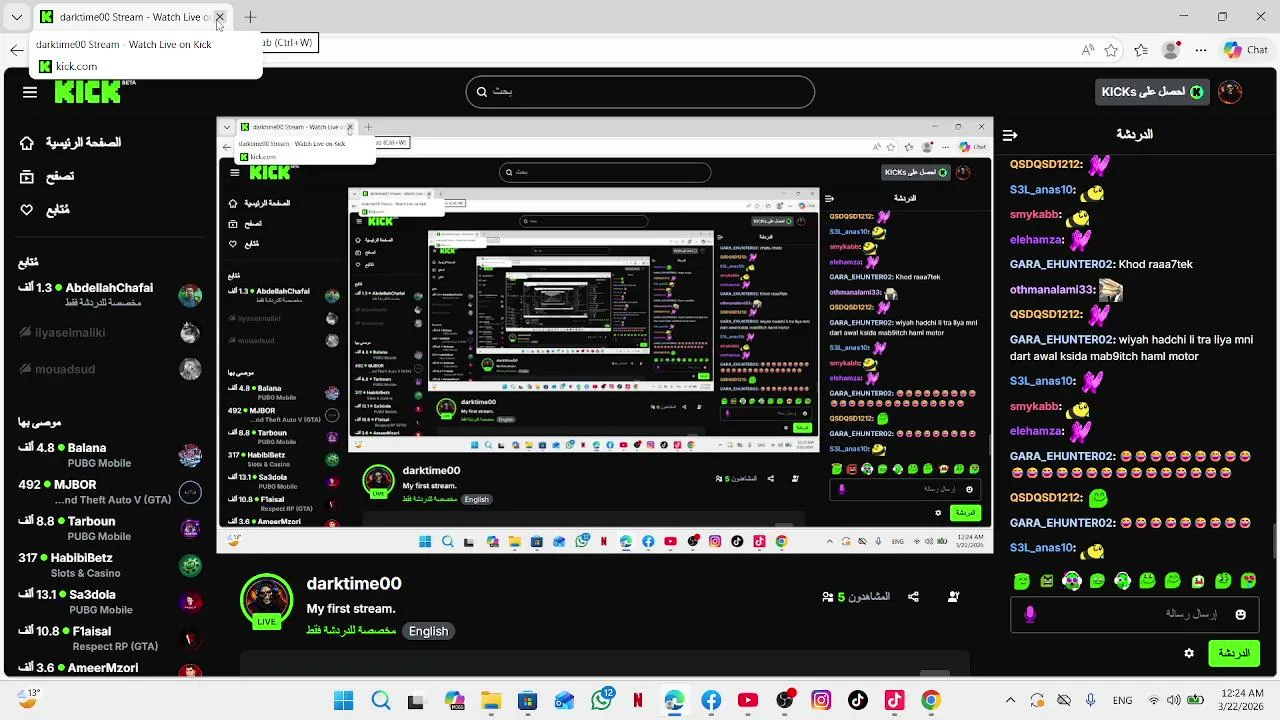
Task: Open HabibiBetz Slots & Casino channel
Action: pos(110,565)
